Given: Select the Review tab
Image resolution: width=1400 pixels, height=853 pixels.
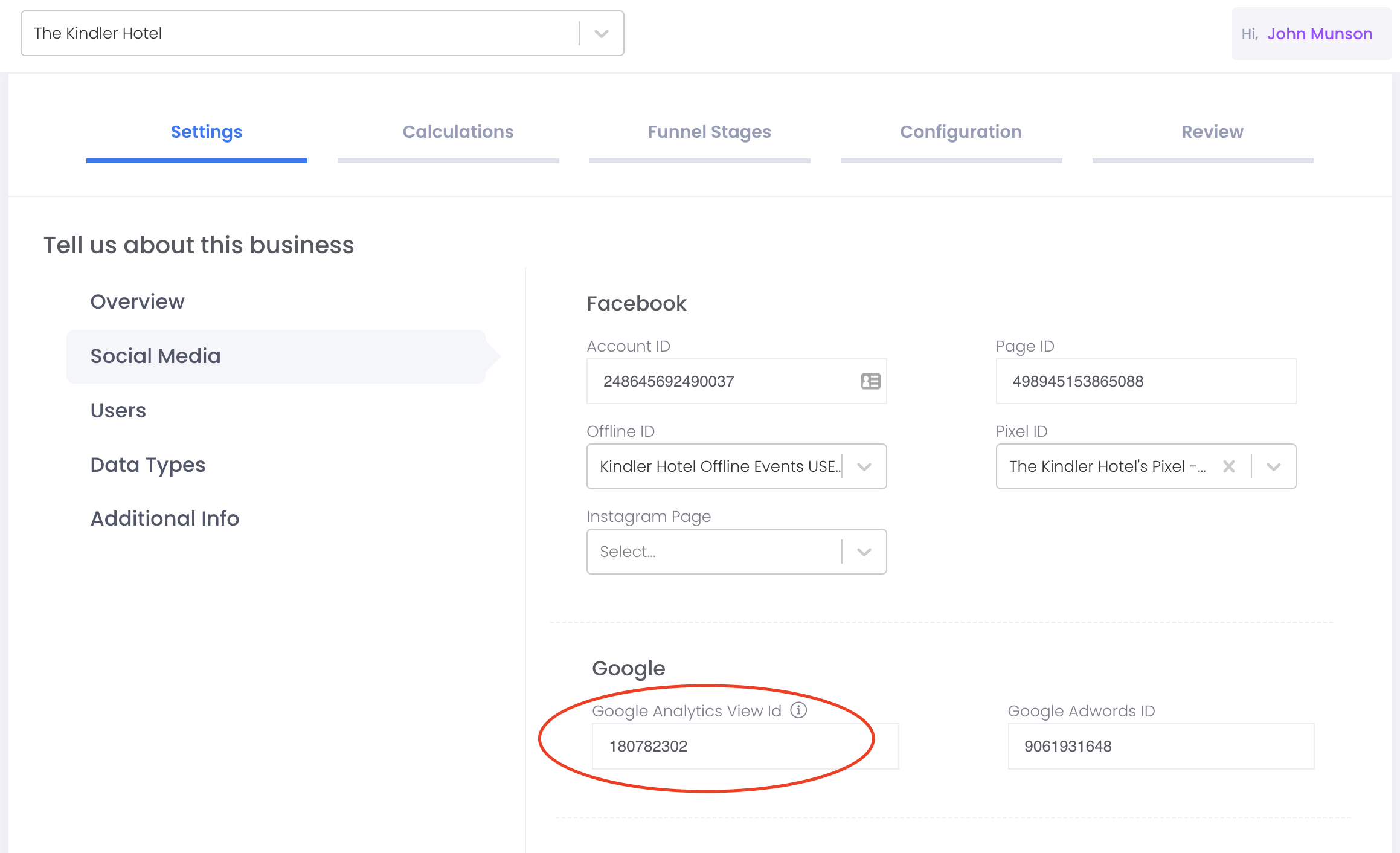Looking at the screenshot, I should [x=1212, y=132].
